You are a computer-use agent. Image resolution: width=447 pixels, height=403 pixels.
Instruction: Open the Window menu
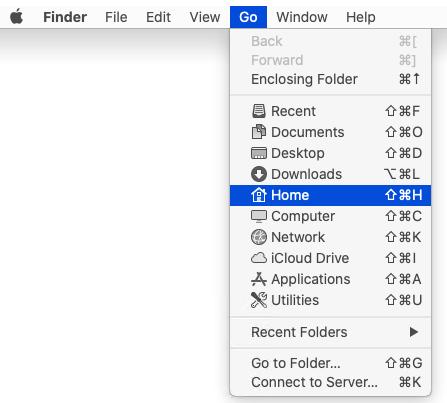coord(302,17)
